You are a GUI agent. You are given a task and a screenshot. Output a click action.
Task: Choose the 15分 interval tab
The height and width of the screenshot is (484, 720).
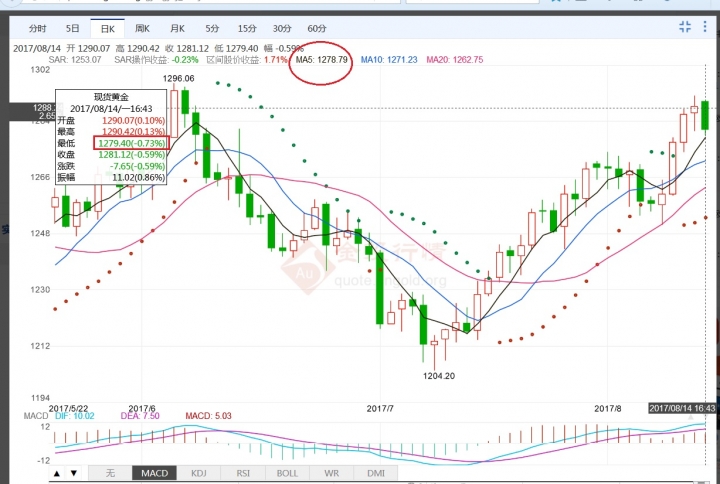tap(247, 29)
